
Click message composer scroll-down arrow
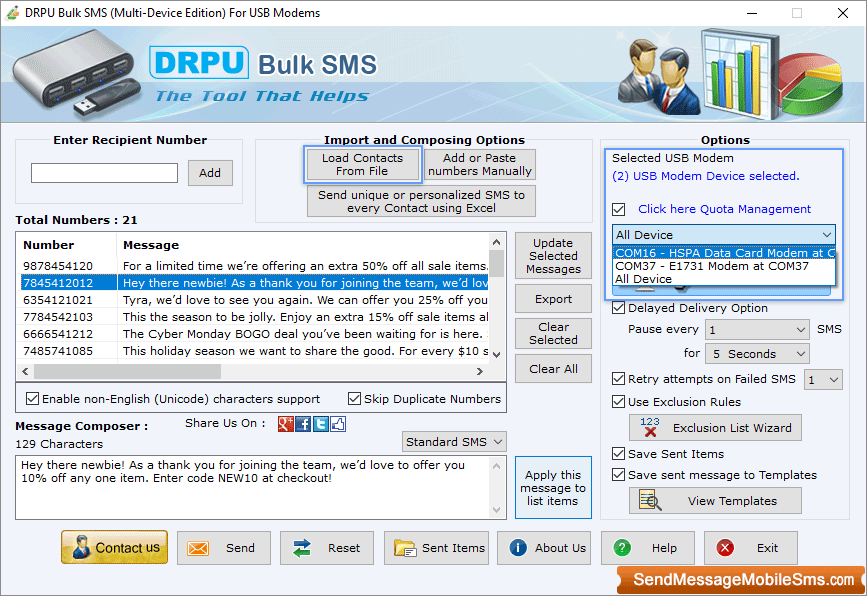pos(497,510)
